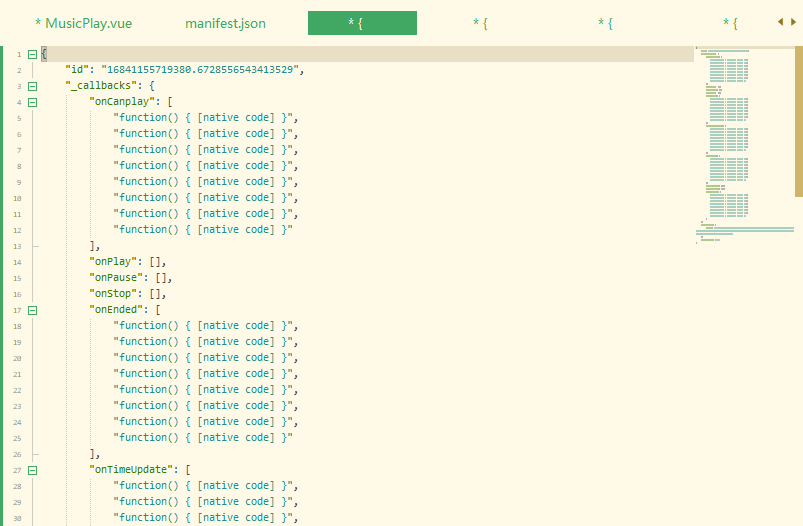Click the "onPause" key on line 15

click(116, 277)
